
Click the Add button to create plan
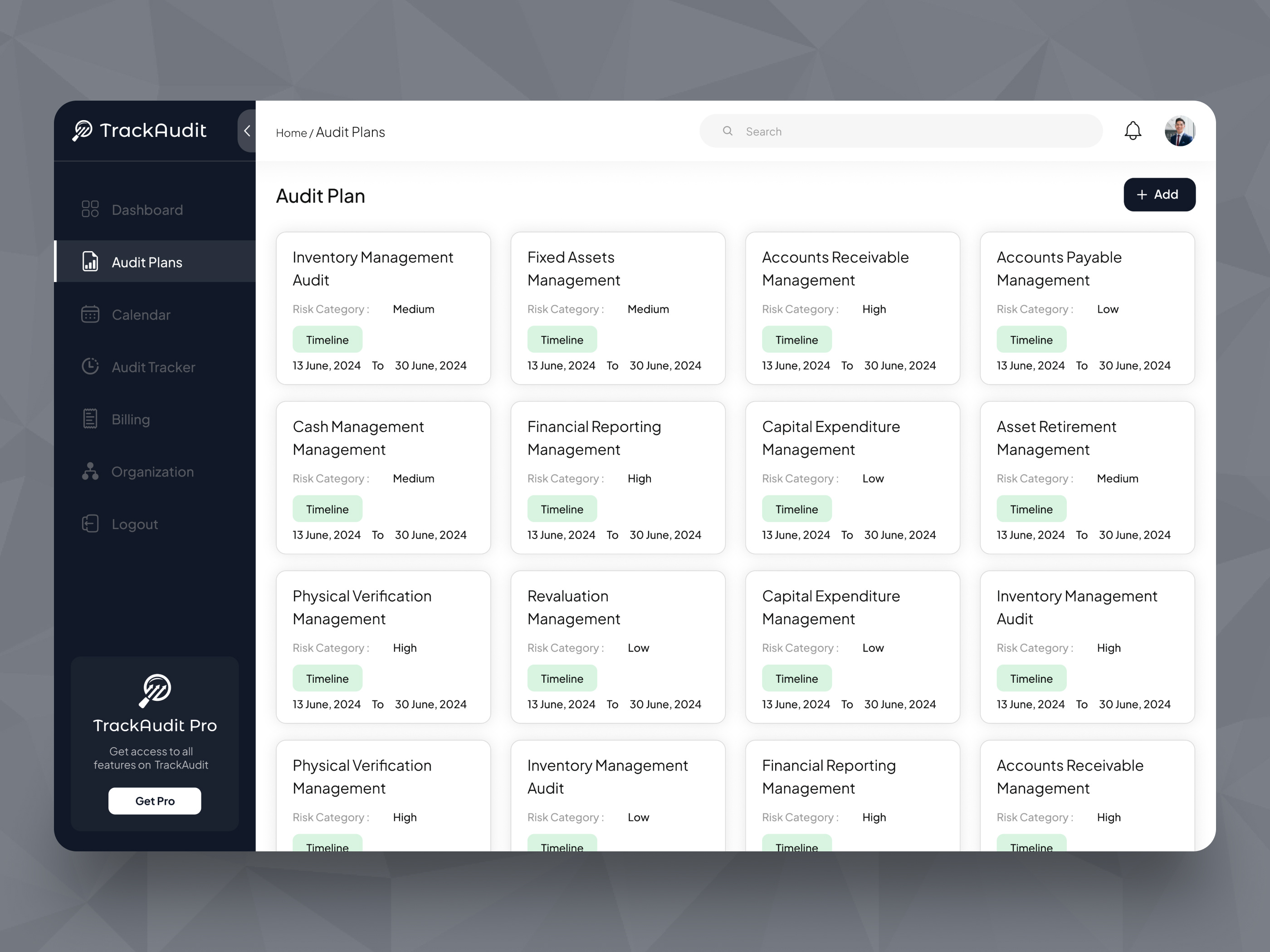coord(1159,194)
